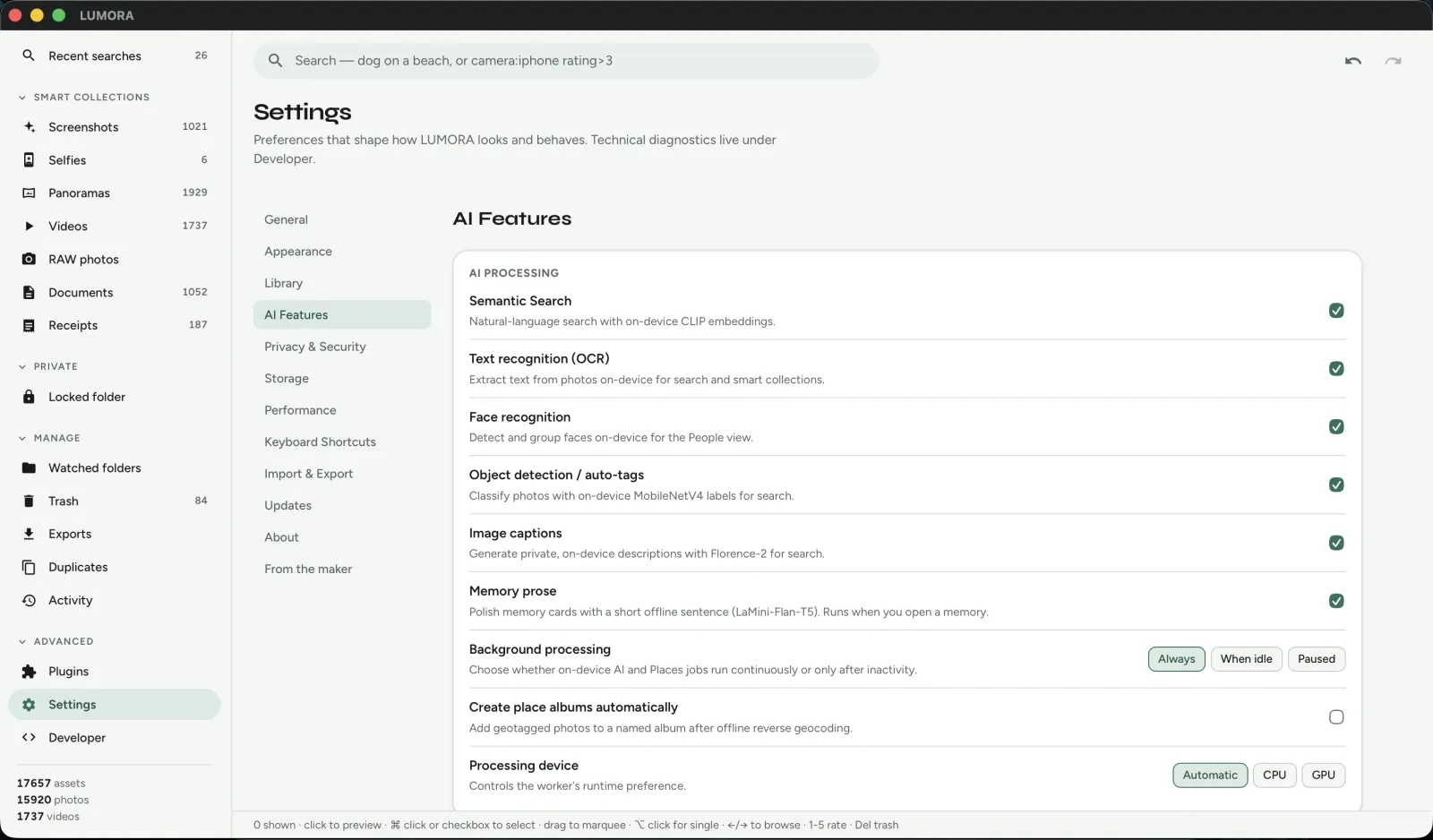
Task: Click the Trash count "84"
Action: coord(201,501)
